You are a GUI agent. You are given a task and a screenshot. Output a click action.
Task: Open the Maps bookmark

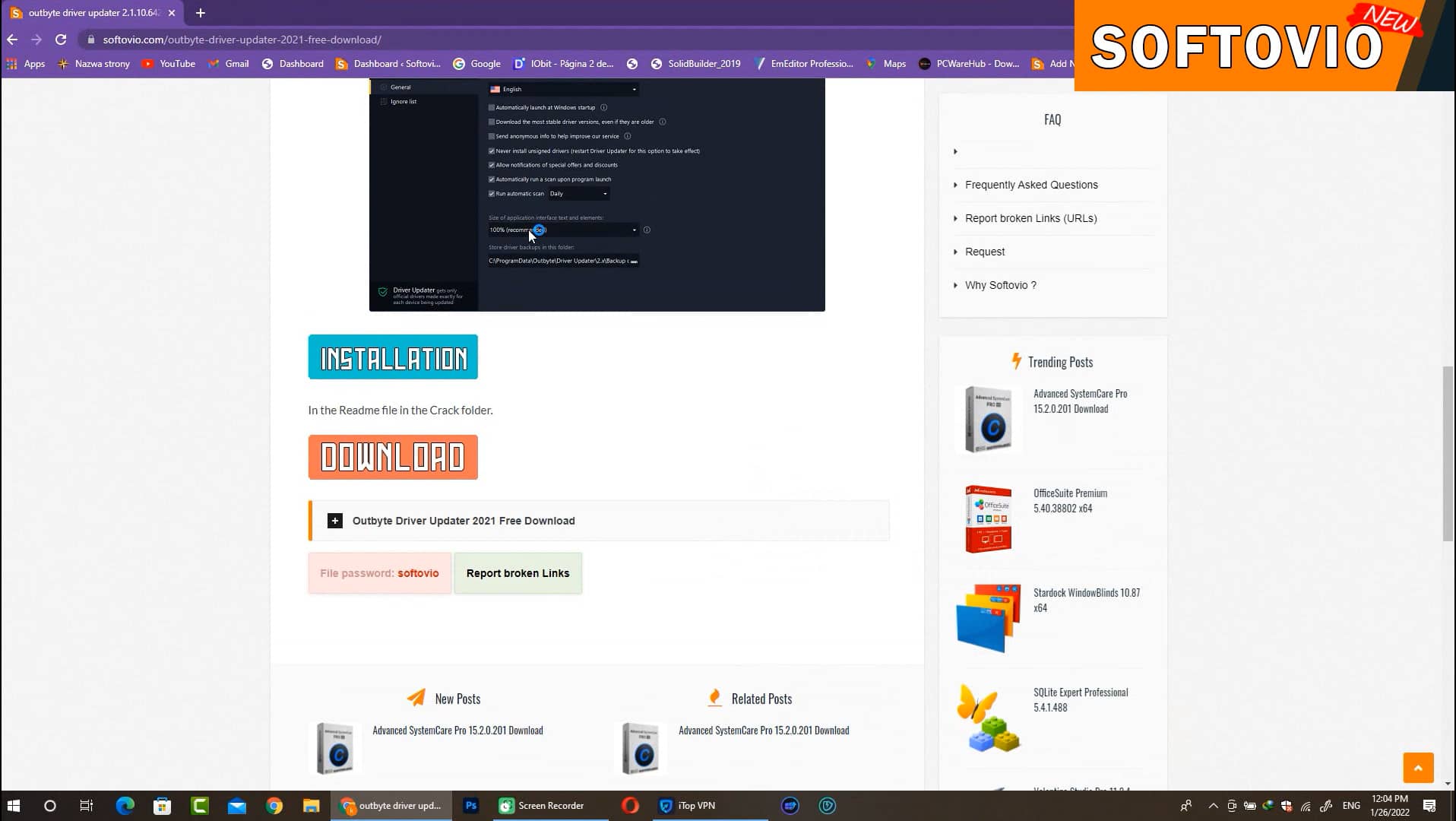[x=885, y=64]
